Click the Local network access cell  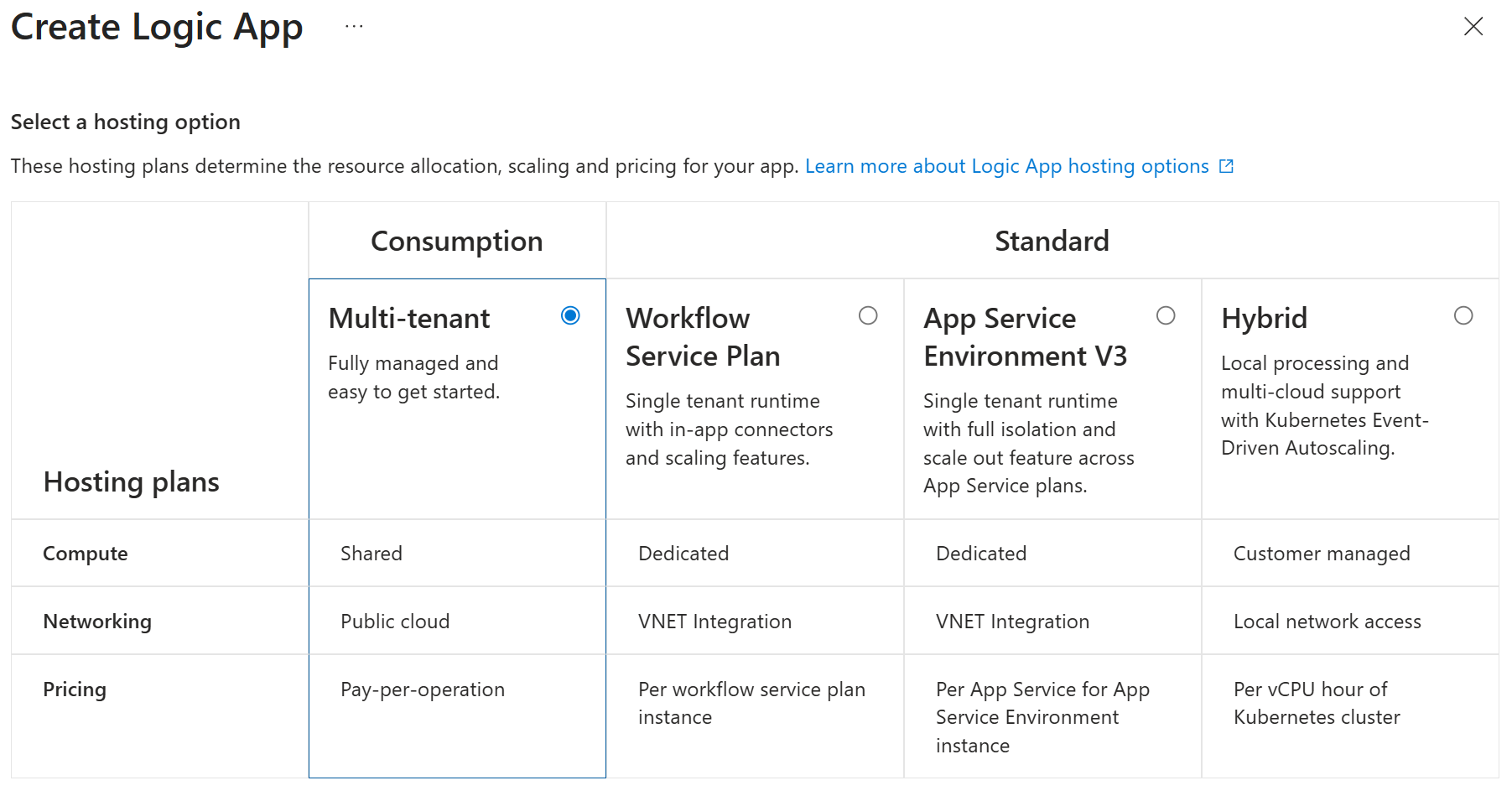tap(1327, 622)
